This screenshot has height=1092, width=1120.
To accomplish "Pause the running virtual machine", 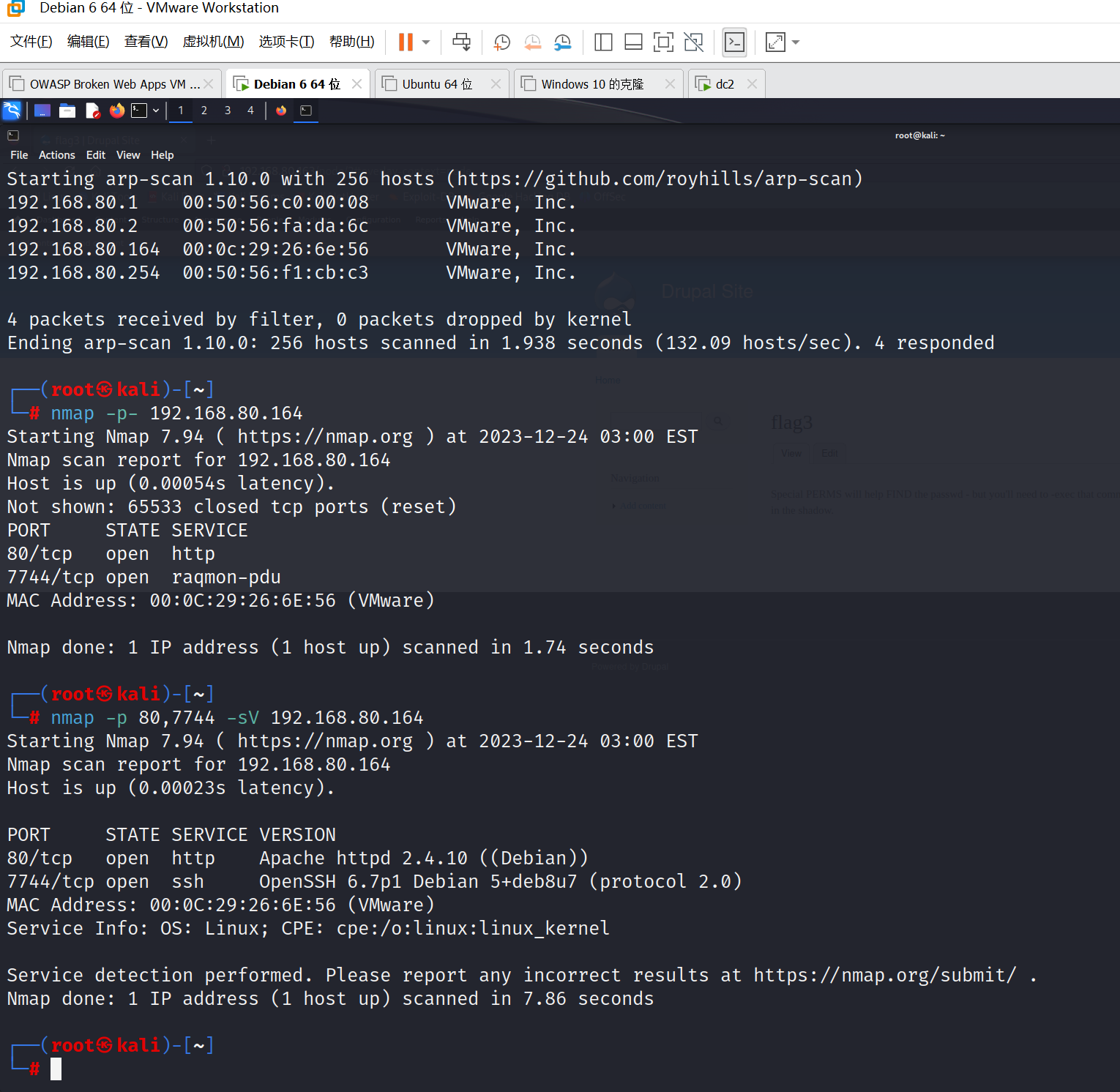I will 406,42.
